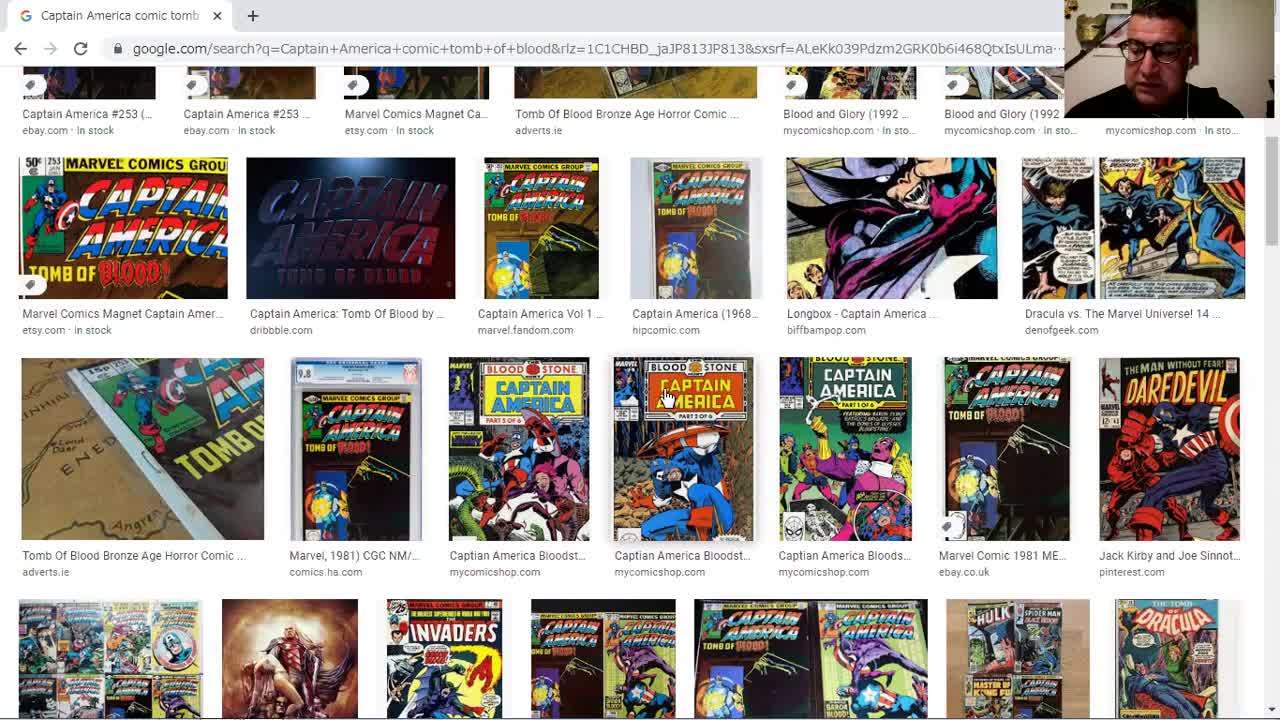
Task: Open hipcomic.com Captain America (1968 image
Action: (x=696, y=228)
